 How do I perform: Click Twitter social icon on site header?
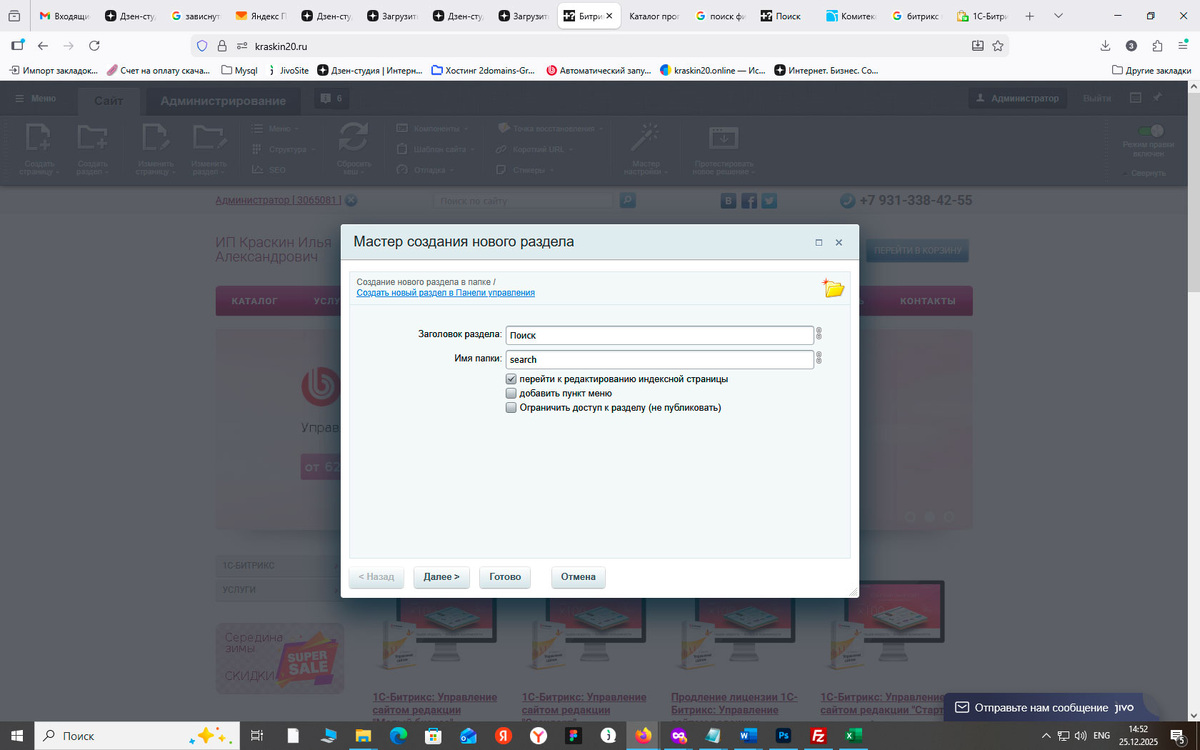[769, 201]
